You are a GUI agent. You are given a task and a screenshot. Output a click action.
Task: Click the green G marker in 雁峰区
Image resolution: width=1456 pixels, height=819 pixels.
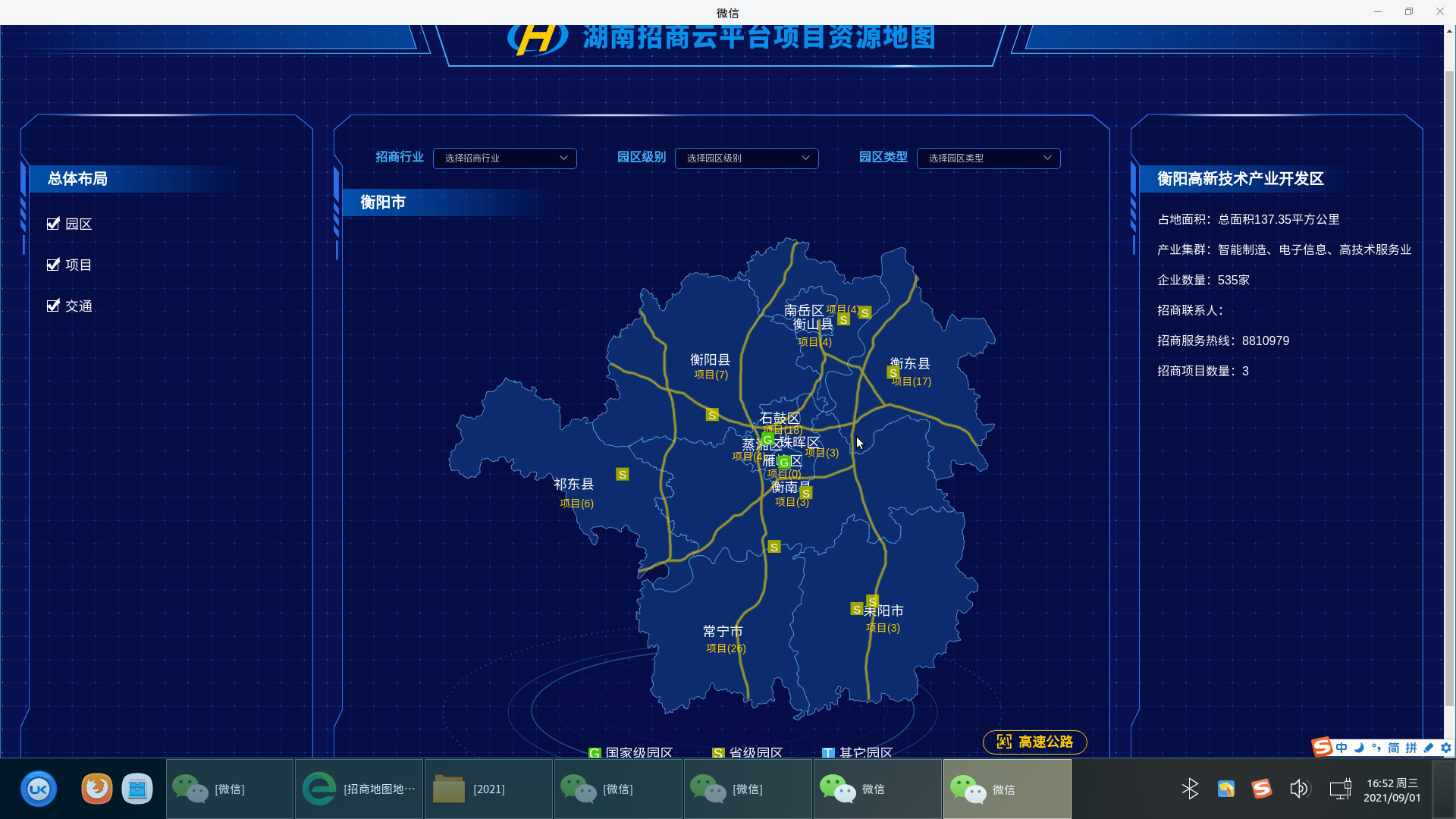tap(784, 462)
